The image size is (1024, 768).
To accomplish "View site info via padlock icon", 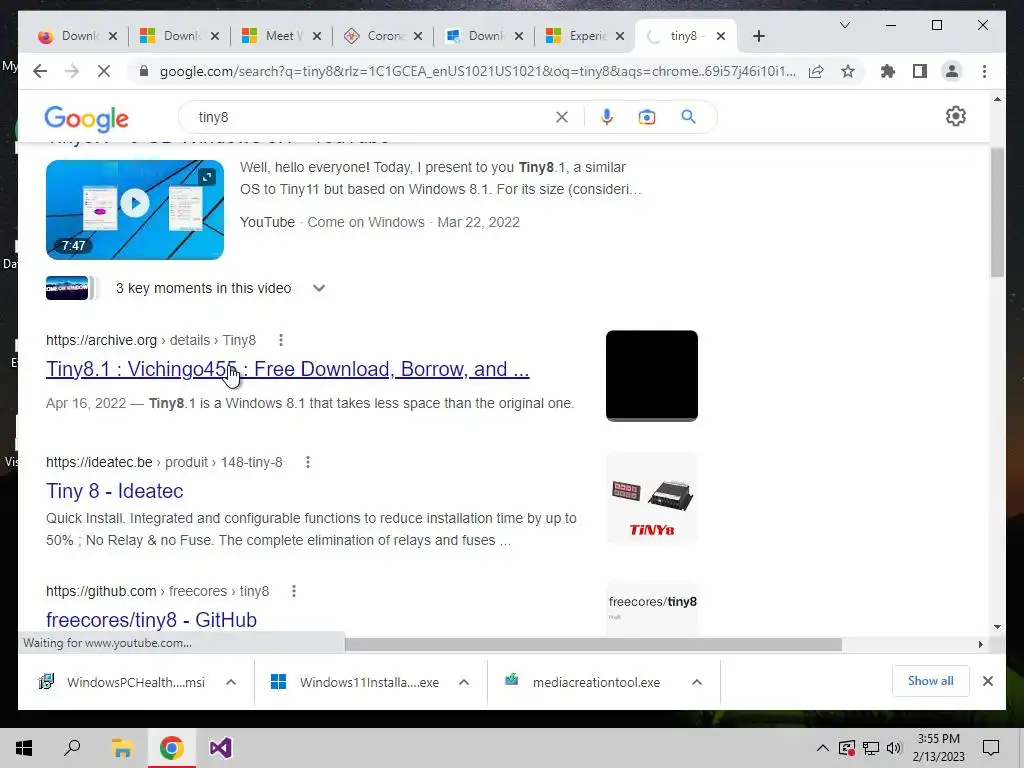I will 144,71.
